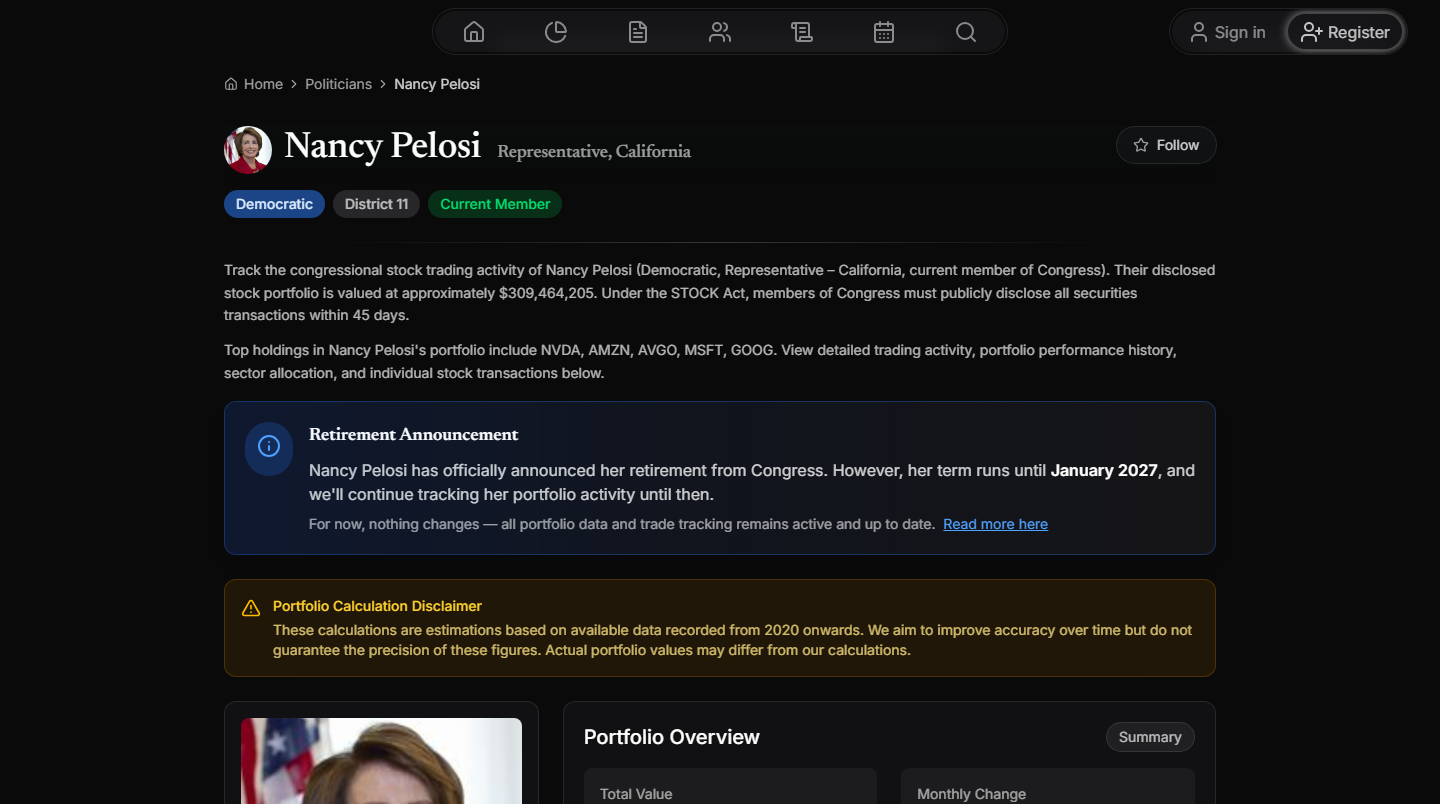Open the Summary button in Portfolio Overview
The image size is (1440, 804).
coord(1150,737)
